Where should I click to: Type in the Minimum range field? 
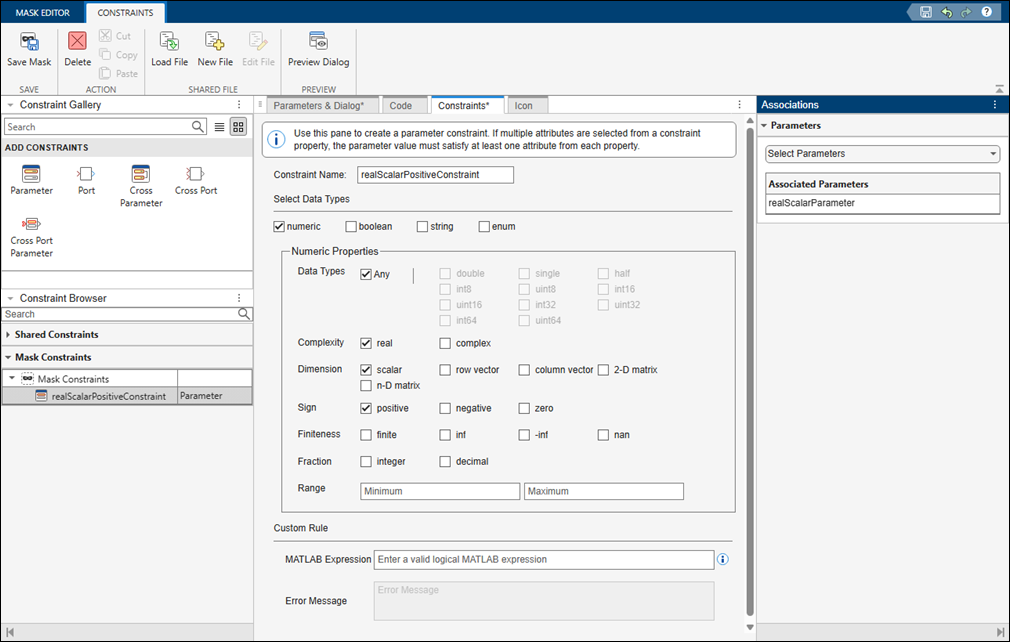pos(440,491)
